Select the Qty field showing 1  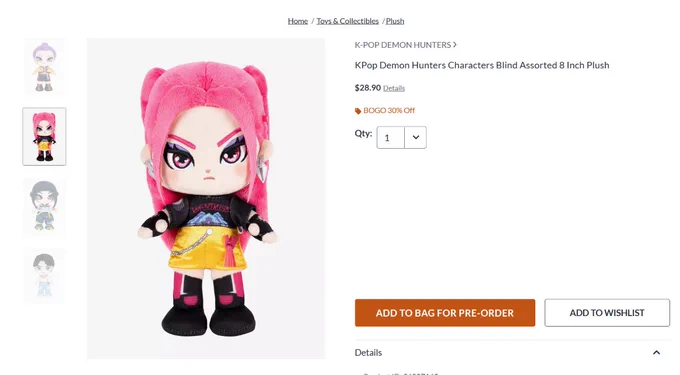pos(391,137)
